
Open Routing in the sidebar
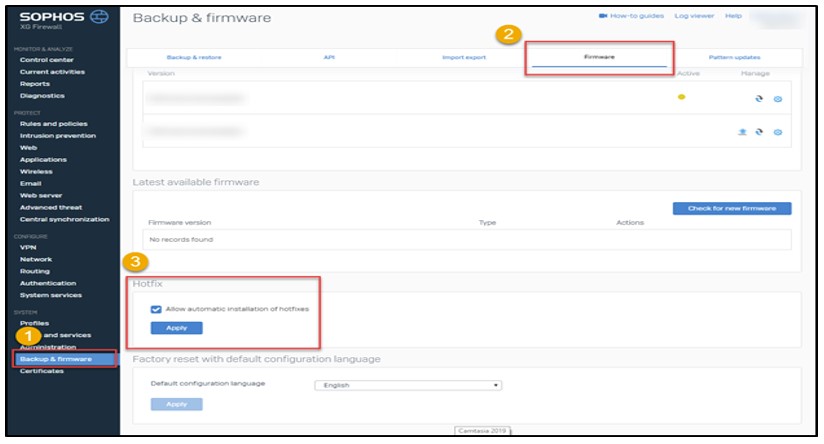35,272
